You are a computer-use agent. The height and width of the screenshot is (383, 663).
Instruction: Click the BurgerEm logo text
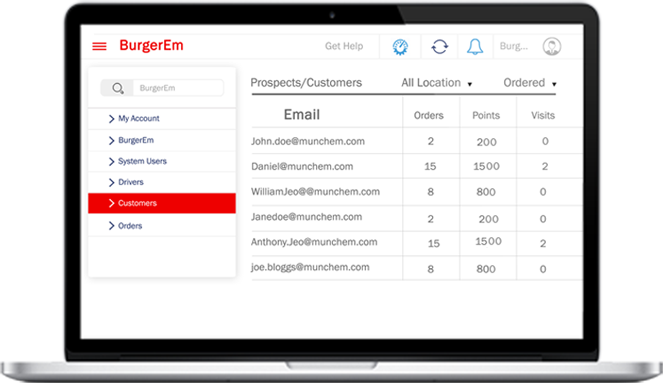151,45
